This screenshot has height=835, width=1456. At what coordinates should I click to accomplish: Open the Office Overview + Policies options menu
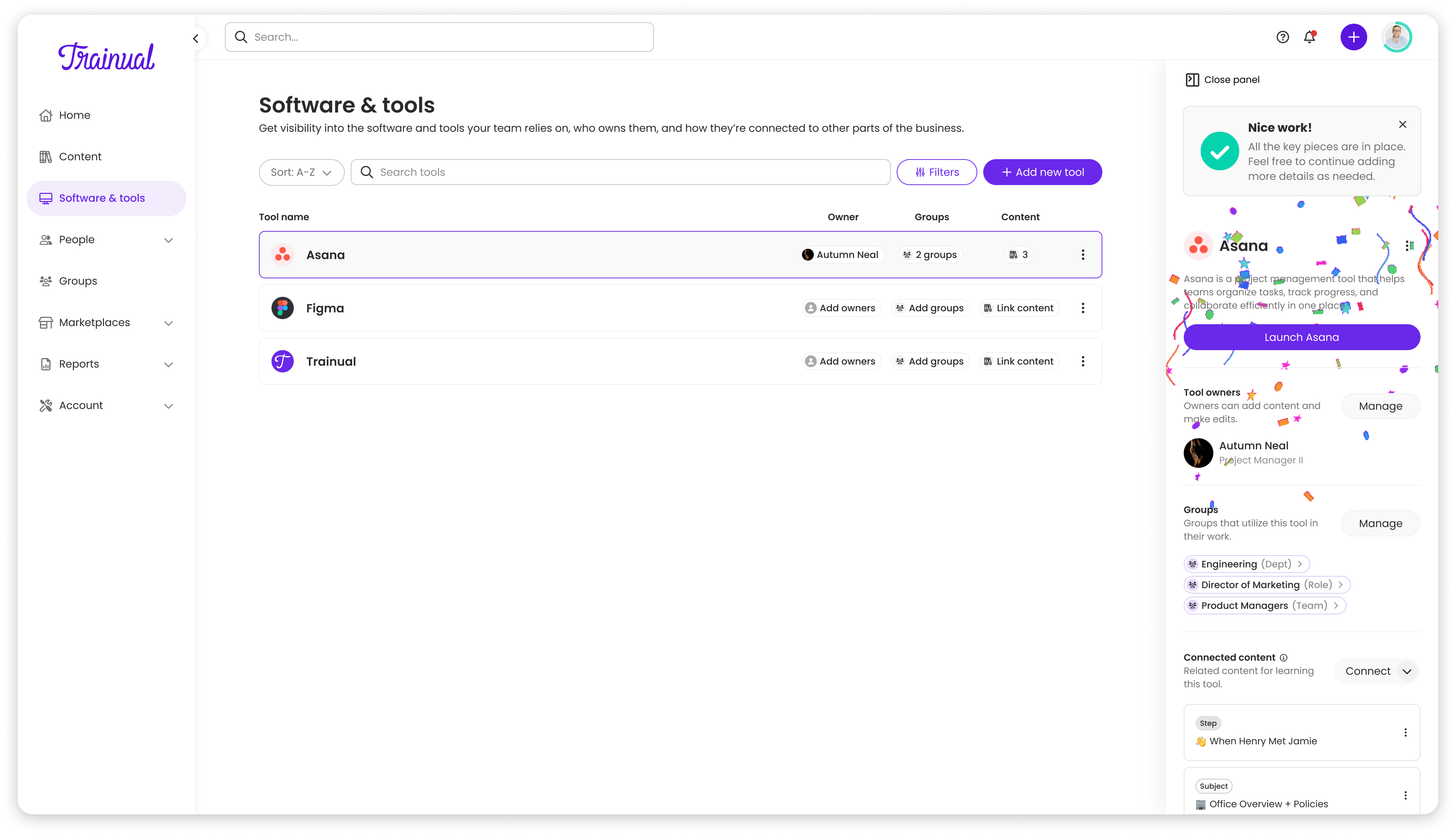[1405, 795]
